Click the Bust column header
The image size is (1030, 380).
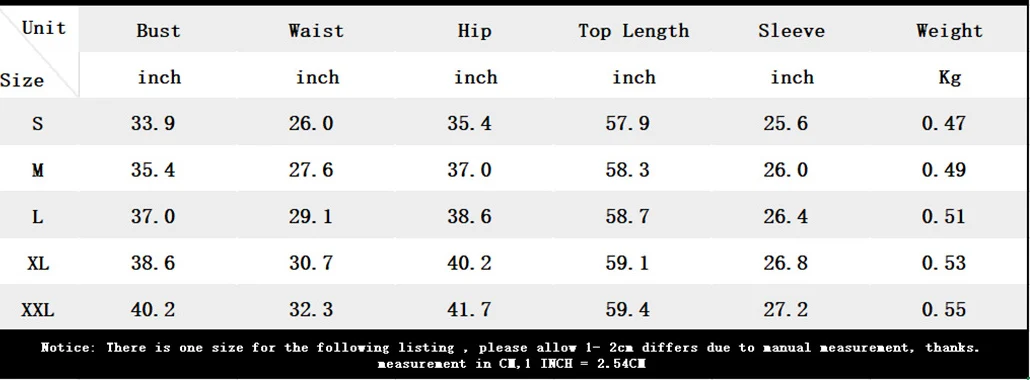coord(158,31)
